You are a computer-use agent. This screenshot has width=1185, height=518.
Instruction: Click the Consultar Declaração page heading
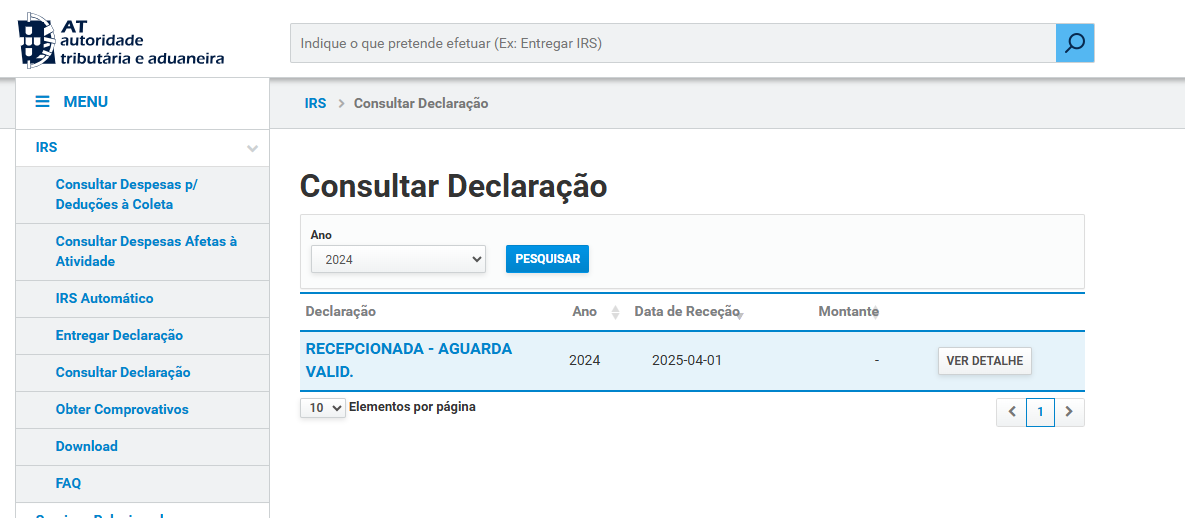tap(453, 186)
